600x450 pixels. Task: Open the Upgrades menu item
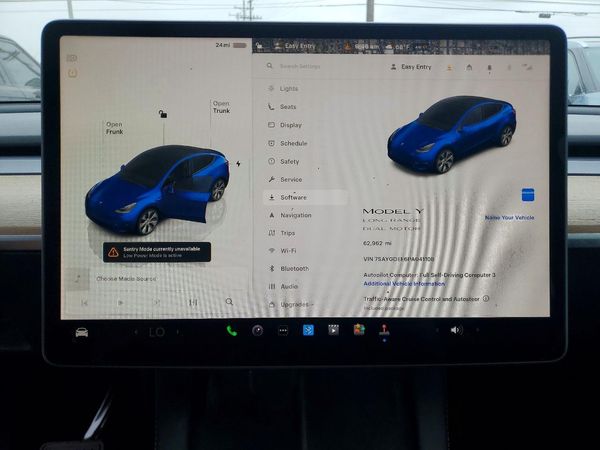click(x=291, y=304)
